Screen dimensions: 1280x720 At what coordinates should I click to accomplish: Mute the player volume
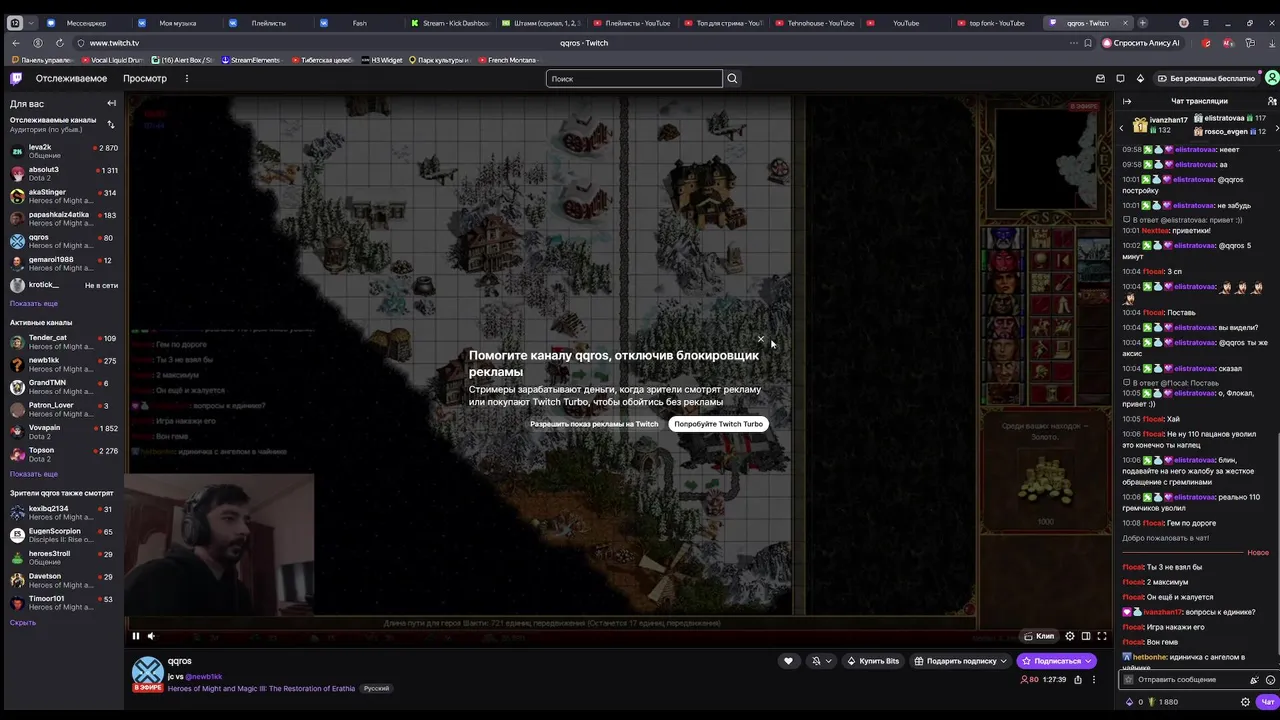click(x=151, y=636)
